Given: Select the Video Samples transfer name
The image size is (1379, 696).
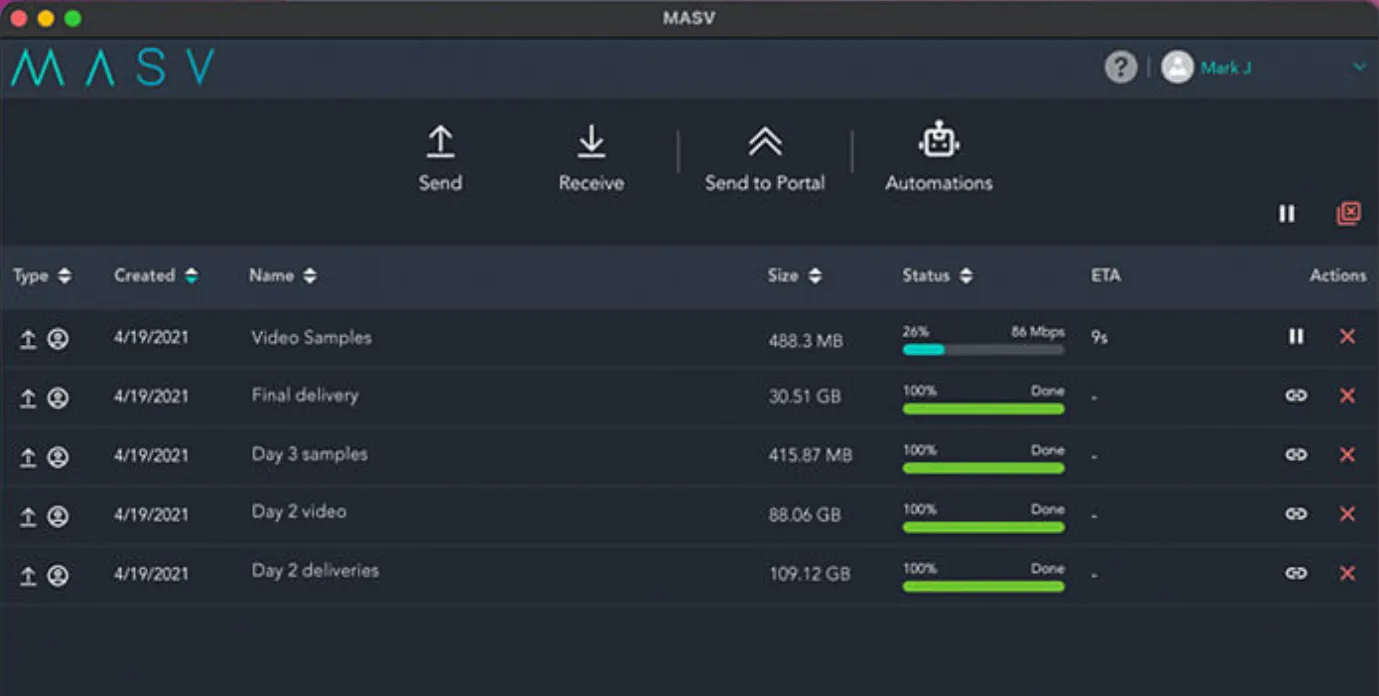Looking at the screenshot, I should coord(311,337).
